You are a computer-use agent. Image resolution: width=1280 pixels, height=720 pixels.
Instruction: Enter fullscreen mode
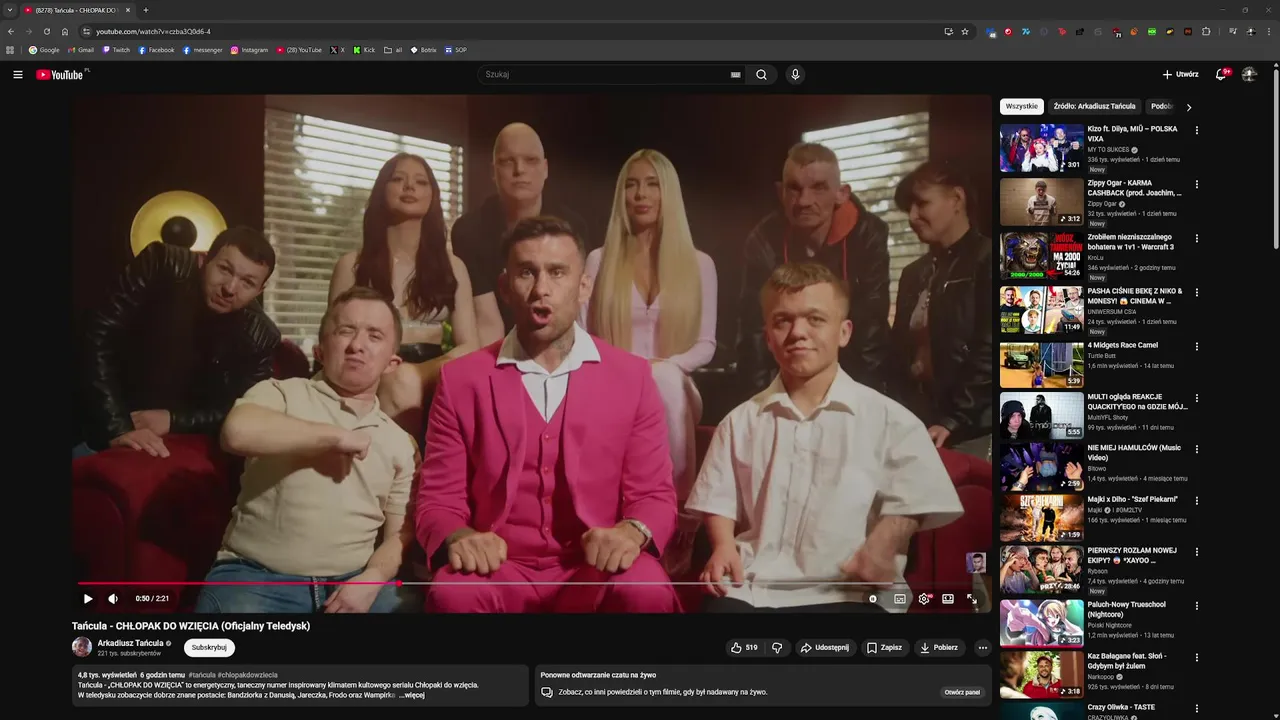[x=972, y=599]
